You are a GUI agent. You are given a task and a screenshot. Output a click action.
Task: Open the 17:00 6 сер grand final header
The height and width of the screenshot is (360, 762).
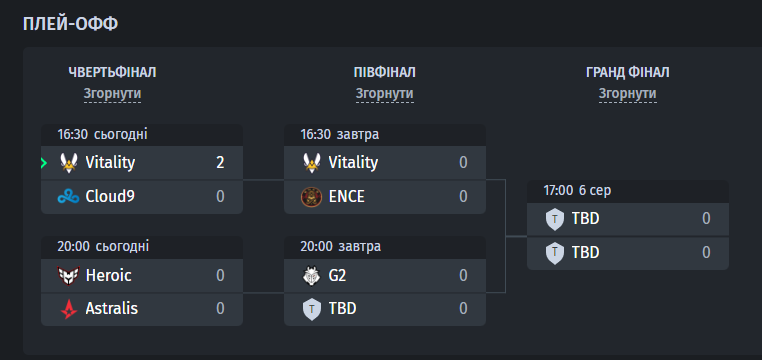(627, 191)
